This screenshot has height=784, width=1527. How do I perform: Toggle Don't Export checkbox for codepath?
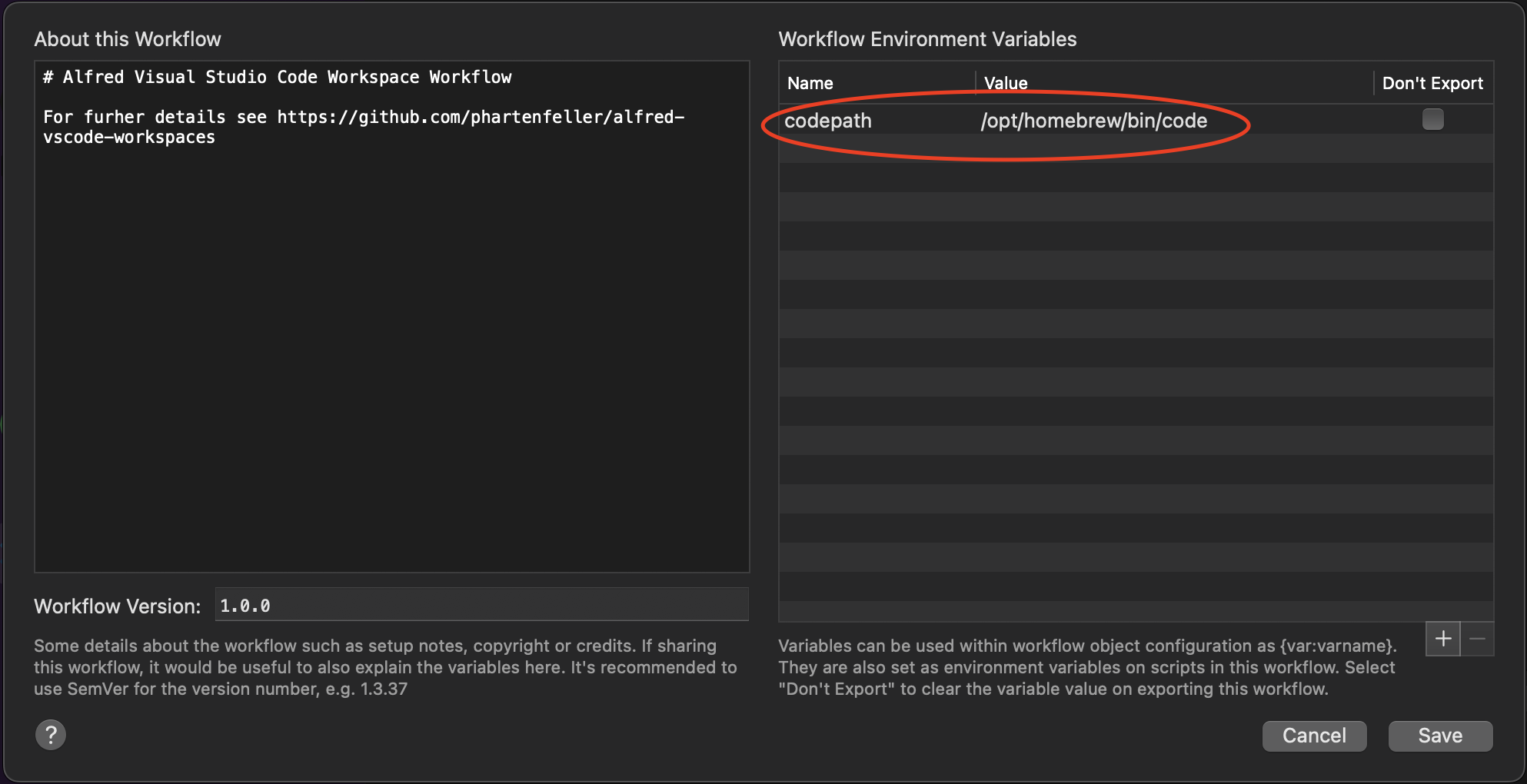click(1432, 120)
